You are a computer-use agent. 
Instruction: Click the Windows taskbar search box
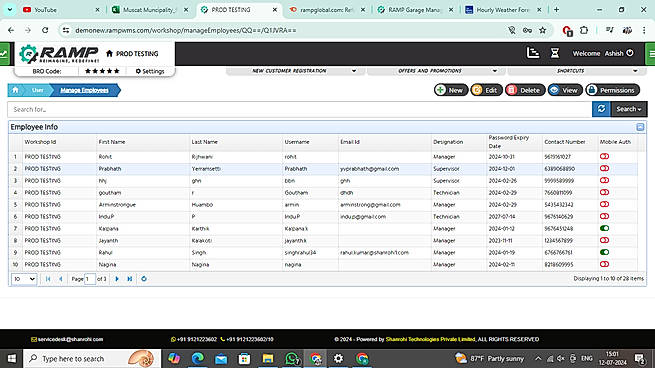92,358
